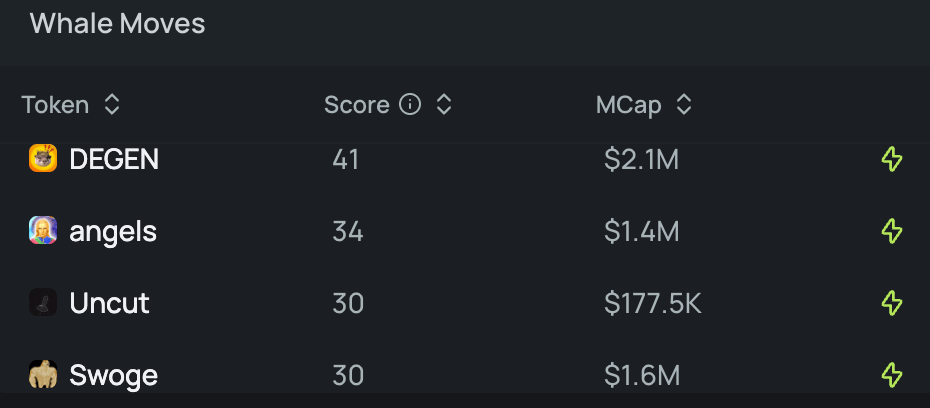930x408 pixels.
Task: Click the MCap column header label
Action: [x=629, y=106]
